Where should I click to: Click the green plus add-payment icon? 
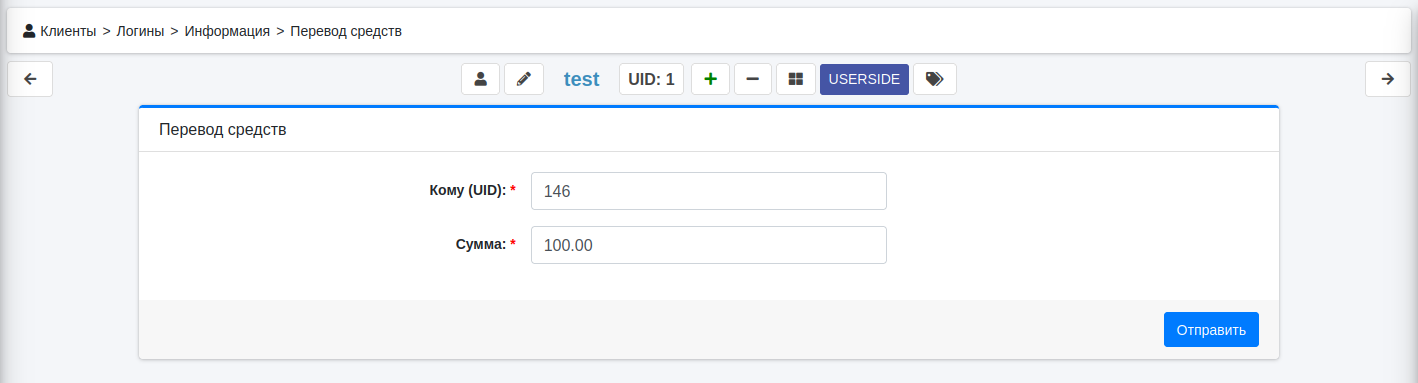710,79
